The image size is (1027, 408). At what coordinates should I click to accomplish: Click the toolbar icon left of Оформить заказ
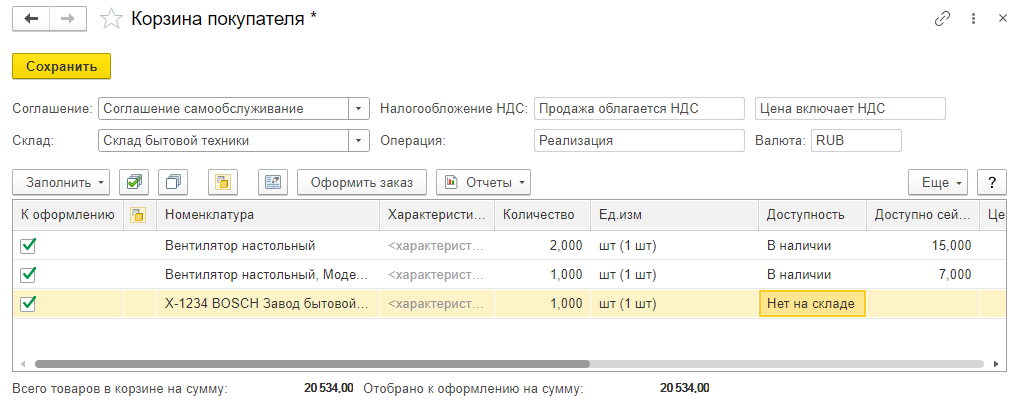pyautogui.click(x=273, y=182)
